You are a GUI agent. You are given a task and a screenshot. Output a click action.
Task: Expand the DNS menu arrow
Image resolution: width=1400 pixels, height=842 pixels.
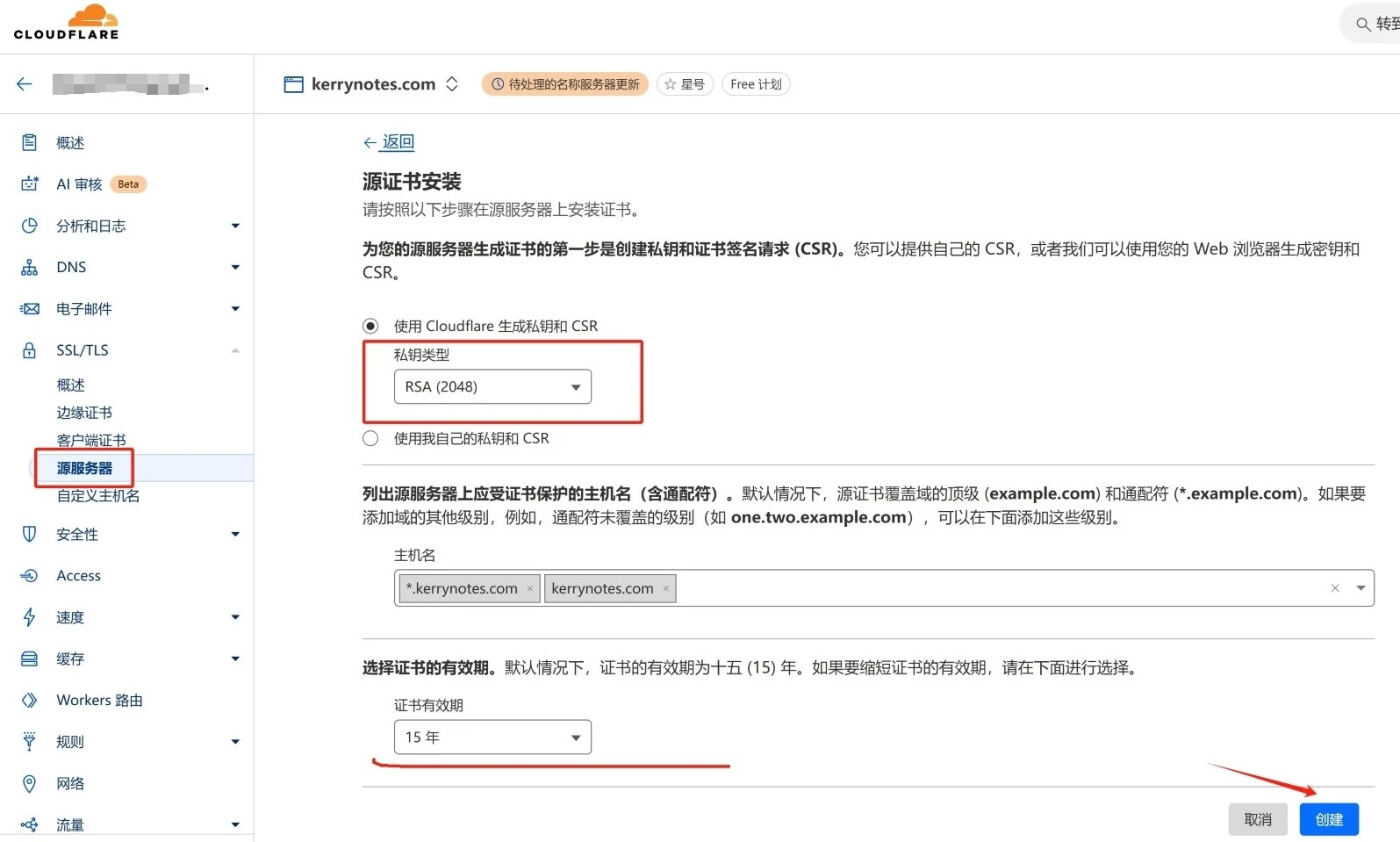(235, 267)
